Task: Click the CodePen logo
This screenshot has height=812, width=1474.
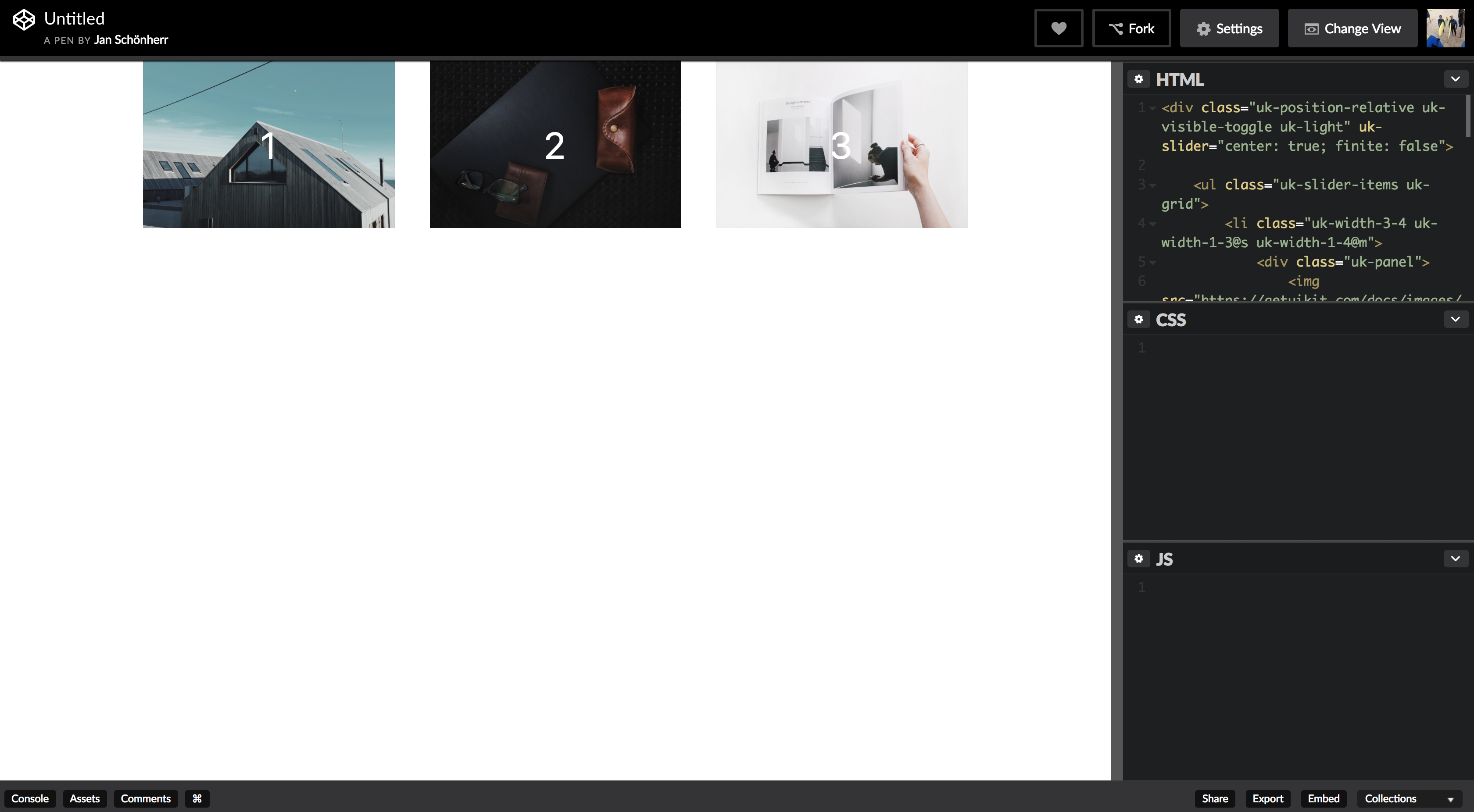Action: click(x=23, y=19)
